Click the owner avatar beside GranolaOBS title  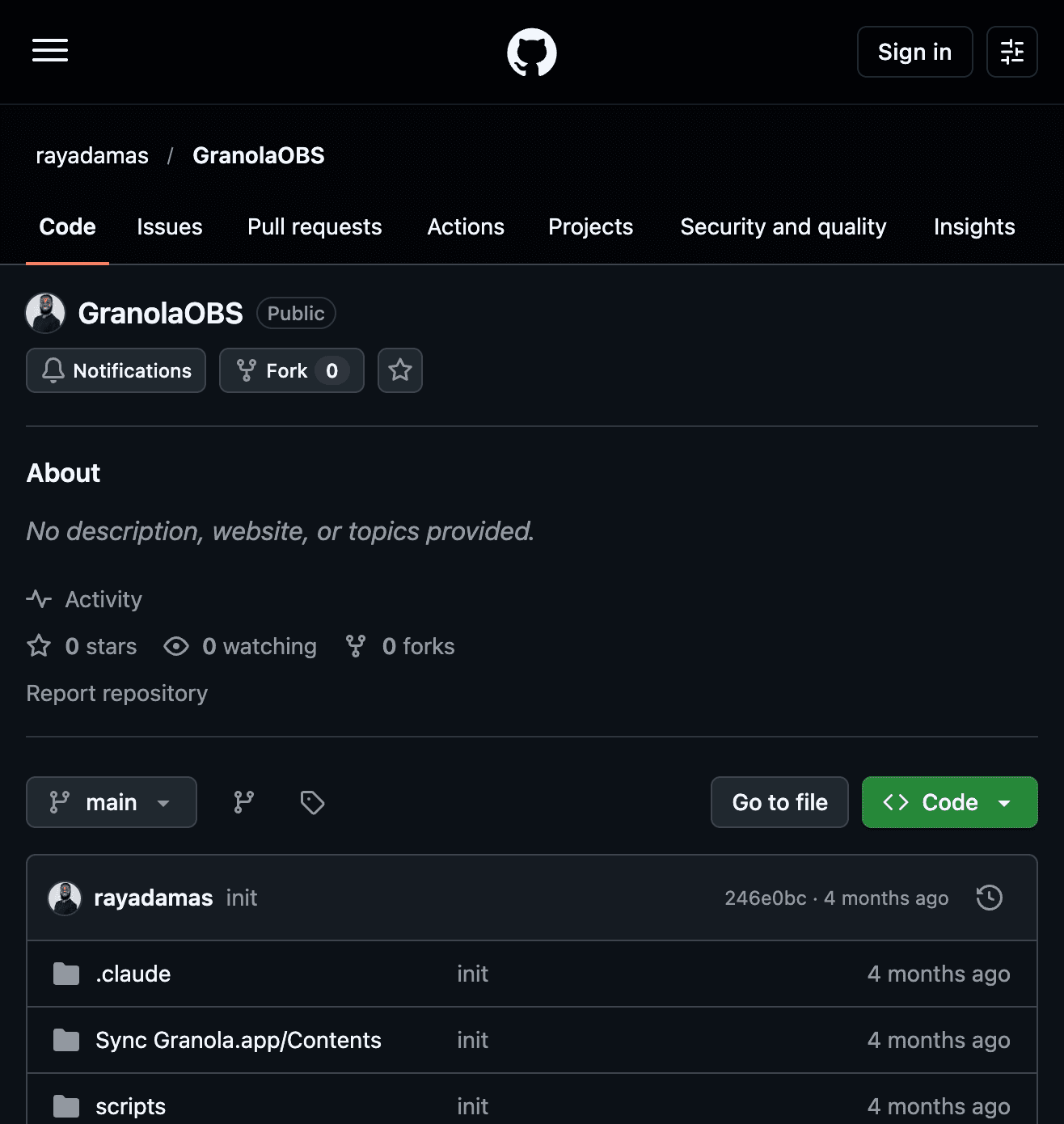click(x=45, y=313)
